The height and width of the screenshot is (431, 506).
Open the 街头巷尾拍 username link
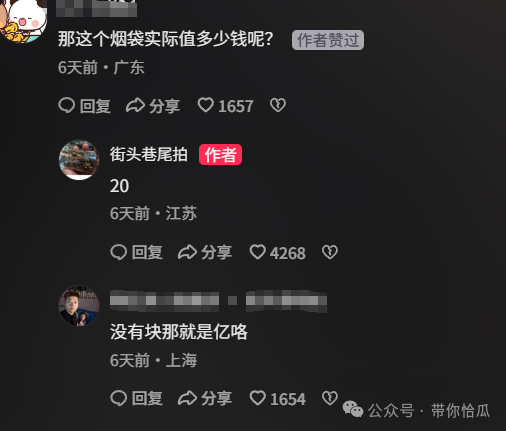tap(149, 154)
